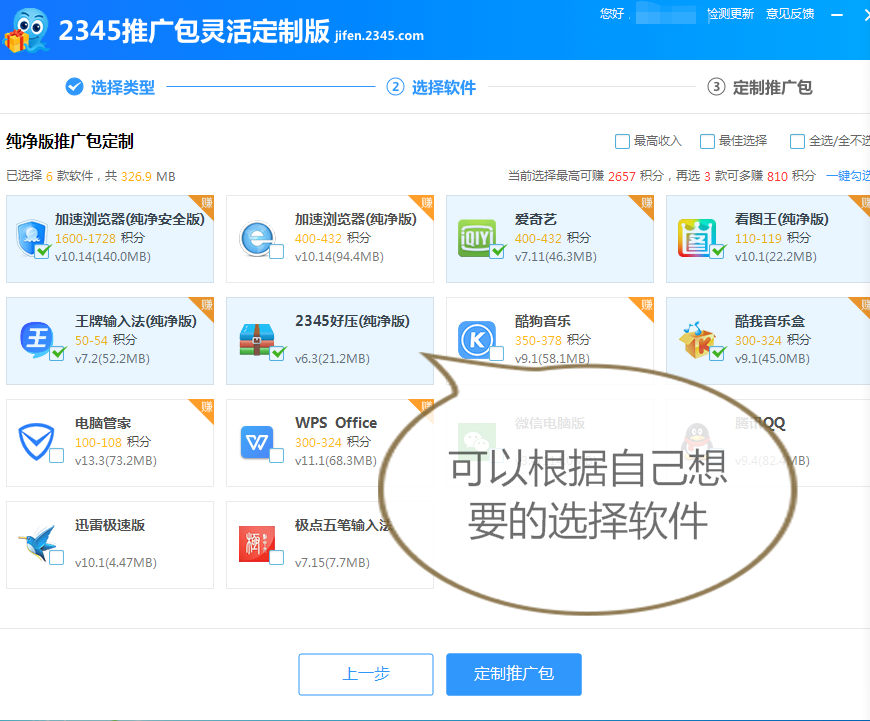
Task: Click the 一键勾选 link
Action: (x=848, y=176)
